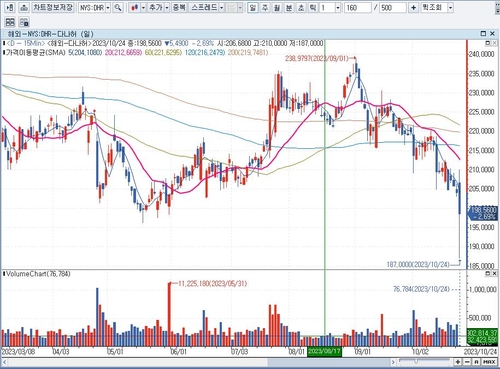The image size is (500, 369).
Task: Click the 스프레드 button
Action: click(204, 8)
